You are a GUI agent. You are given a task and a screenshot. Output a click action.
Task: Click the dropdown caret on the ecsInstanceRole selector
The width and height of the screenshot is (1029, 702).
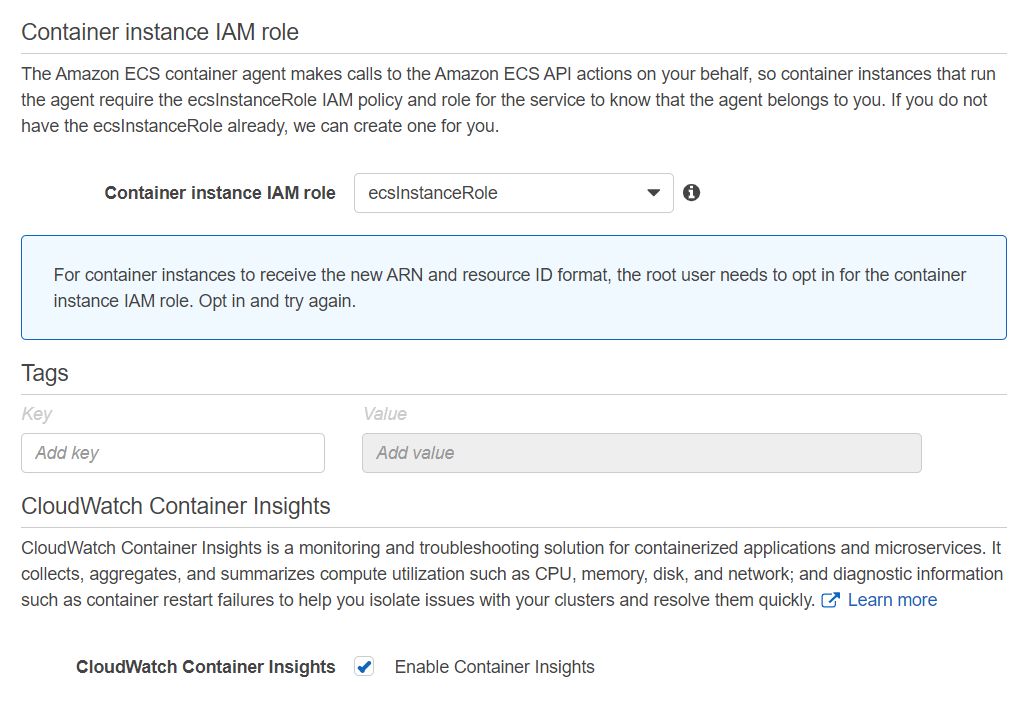[x=653, y=192]
